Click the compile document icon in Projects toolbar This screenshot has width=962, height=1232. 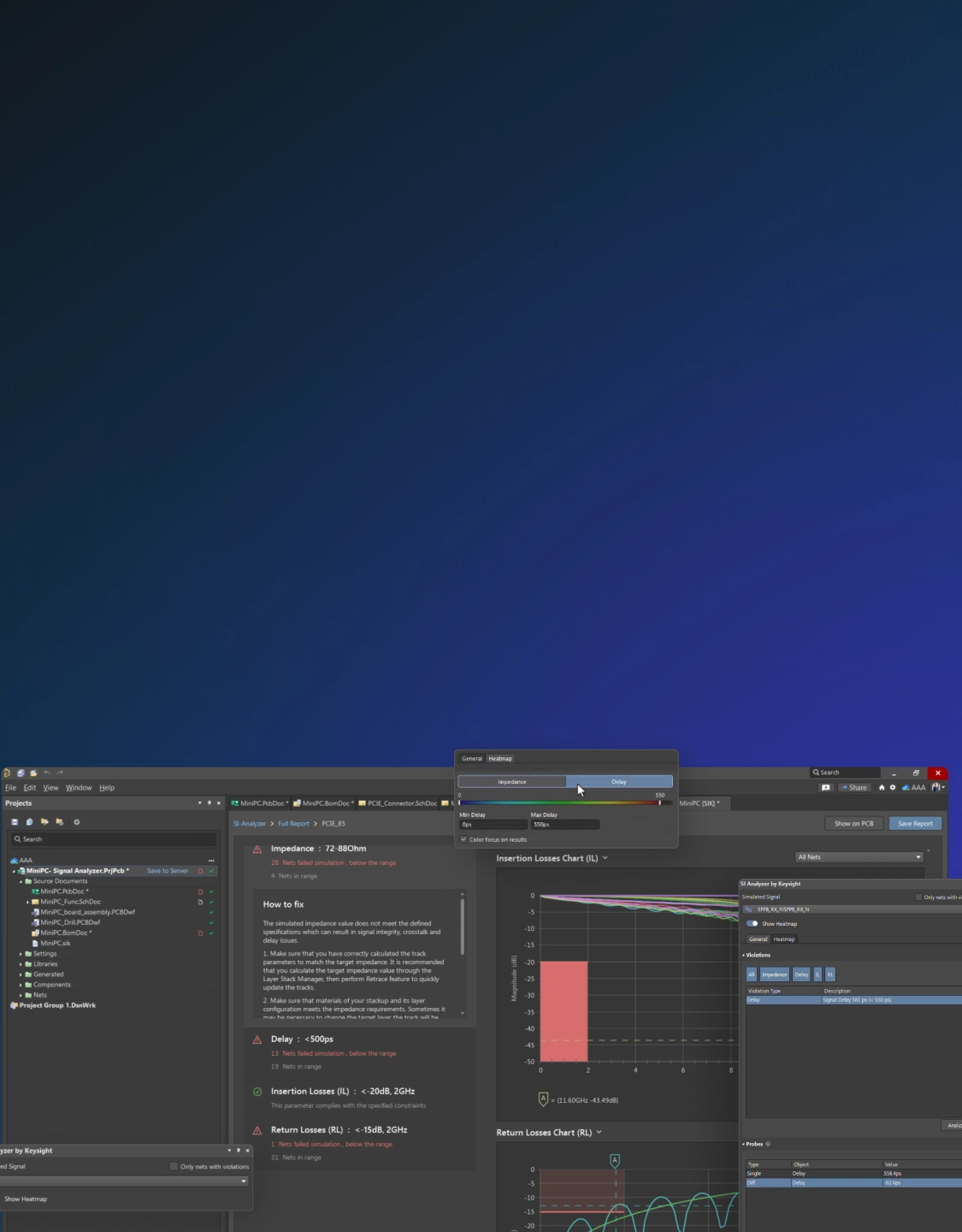pos(29,821)
